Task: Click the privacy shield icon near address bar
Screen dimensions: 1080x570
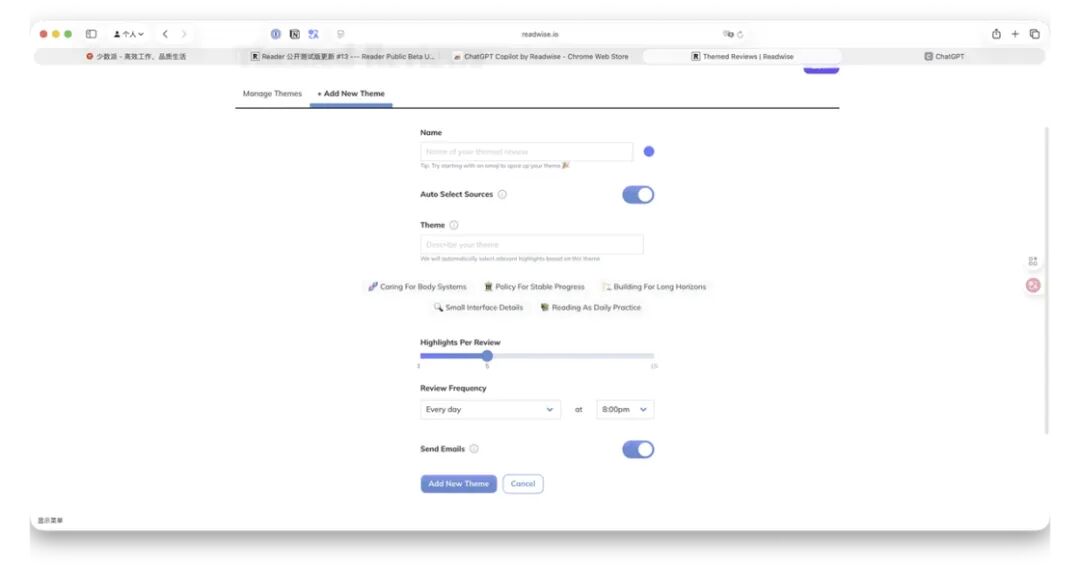Action: click(x=340, y=34)
